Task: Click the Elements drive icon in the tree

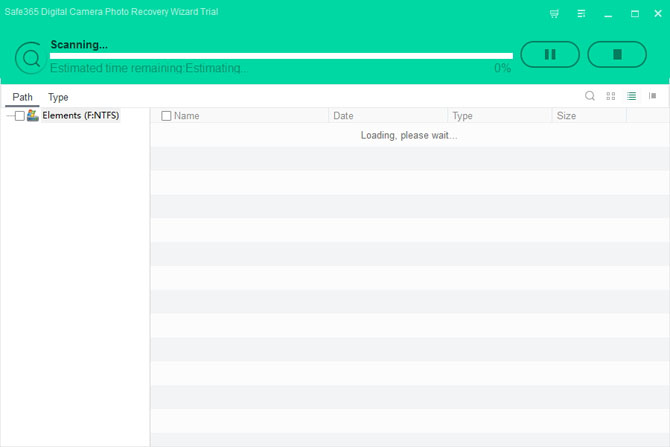Action: point(32,115)
